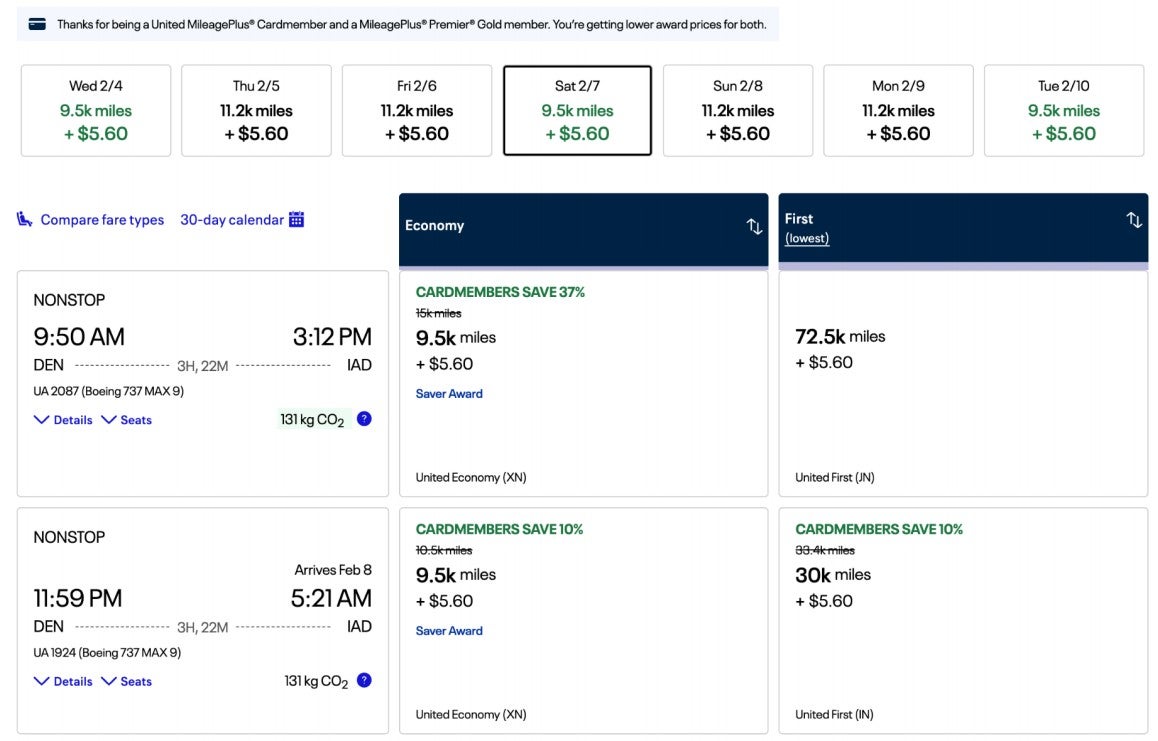Open the CO2 help icon for the 9:50 AM flight
The width and height of the screenshot is (1158, 741).
[x=363, y=418]
